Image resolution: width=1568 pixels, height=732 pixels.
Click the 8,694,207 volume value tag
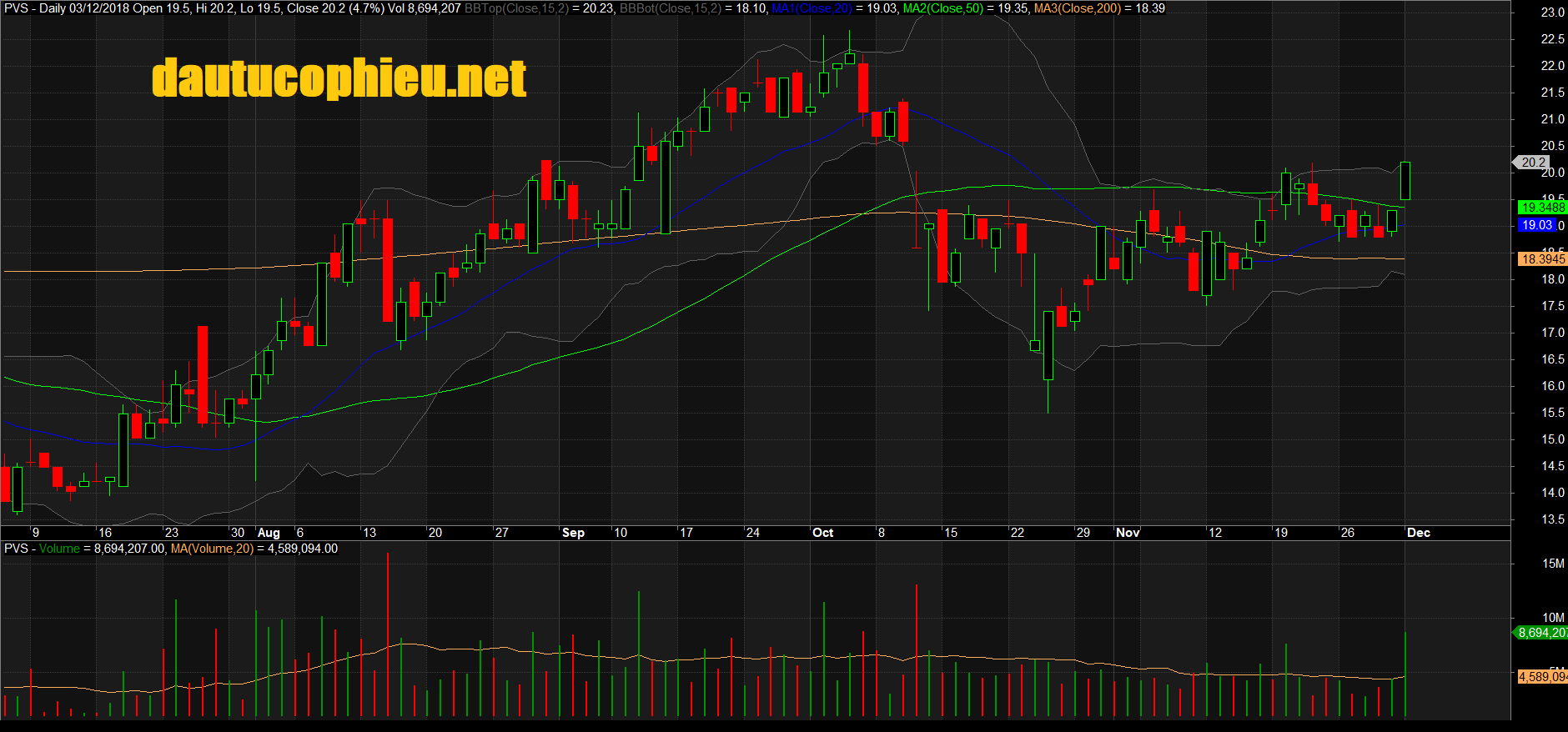click(x=1541, y=633)
